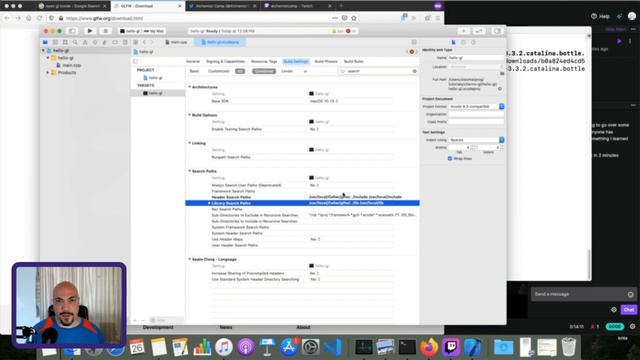Click the Xcode Run (play) button
Screen dimensions: 640x360
[x=90, y=31]
